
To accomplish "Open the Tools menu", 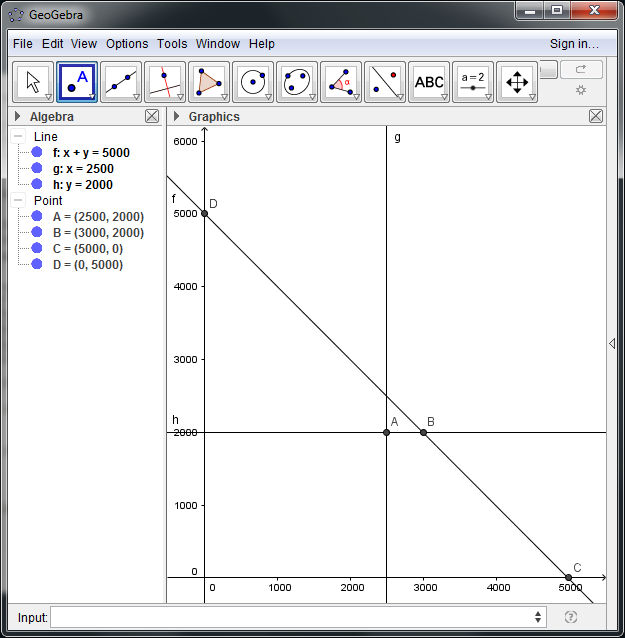I will [x=172, y=44].
